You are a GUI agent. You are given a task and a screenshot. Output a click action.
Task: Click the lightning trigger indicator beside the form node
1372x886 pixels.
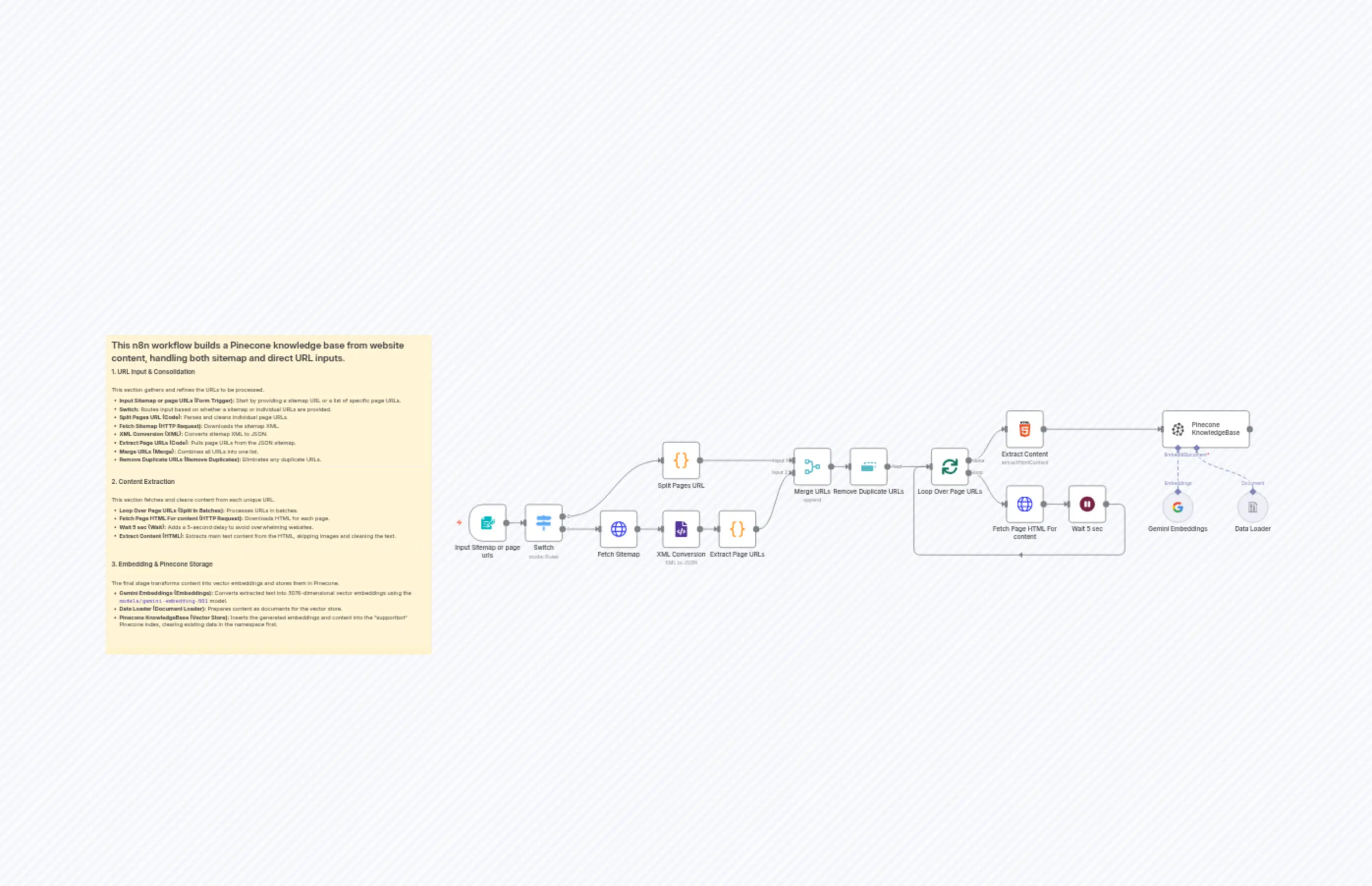459,523
